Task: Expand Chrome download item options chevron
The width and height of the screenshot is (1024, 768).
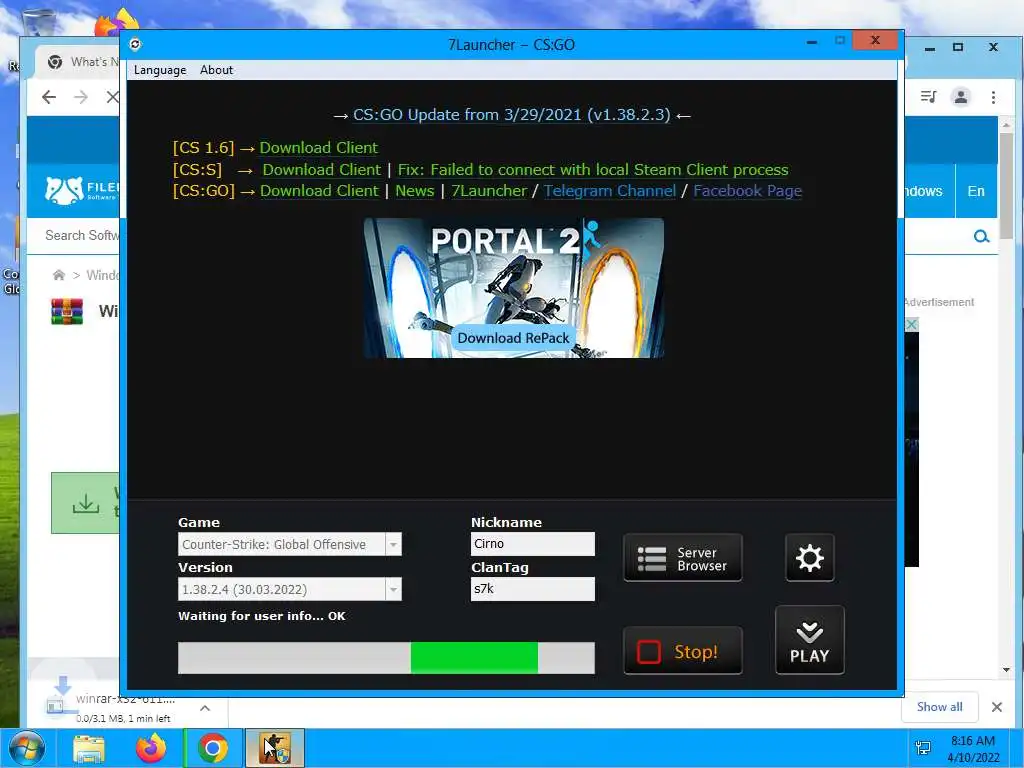Action: (205, 708)
